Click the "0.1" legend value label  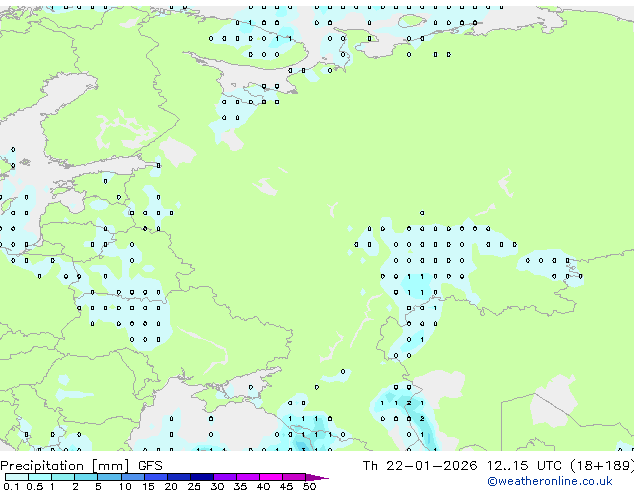tap(11, 486)
